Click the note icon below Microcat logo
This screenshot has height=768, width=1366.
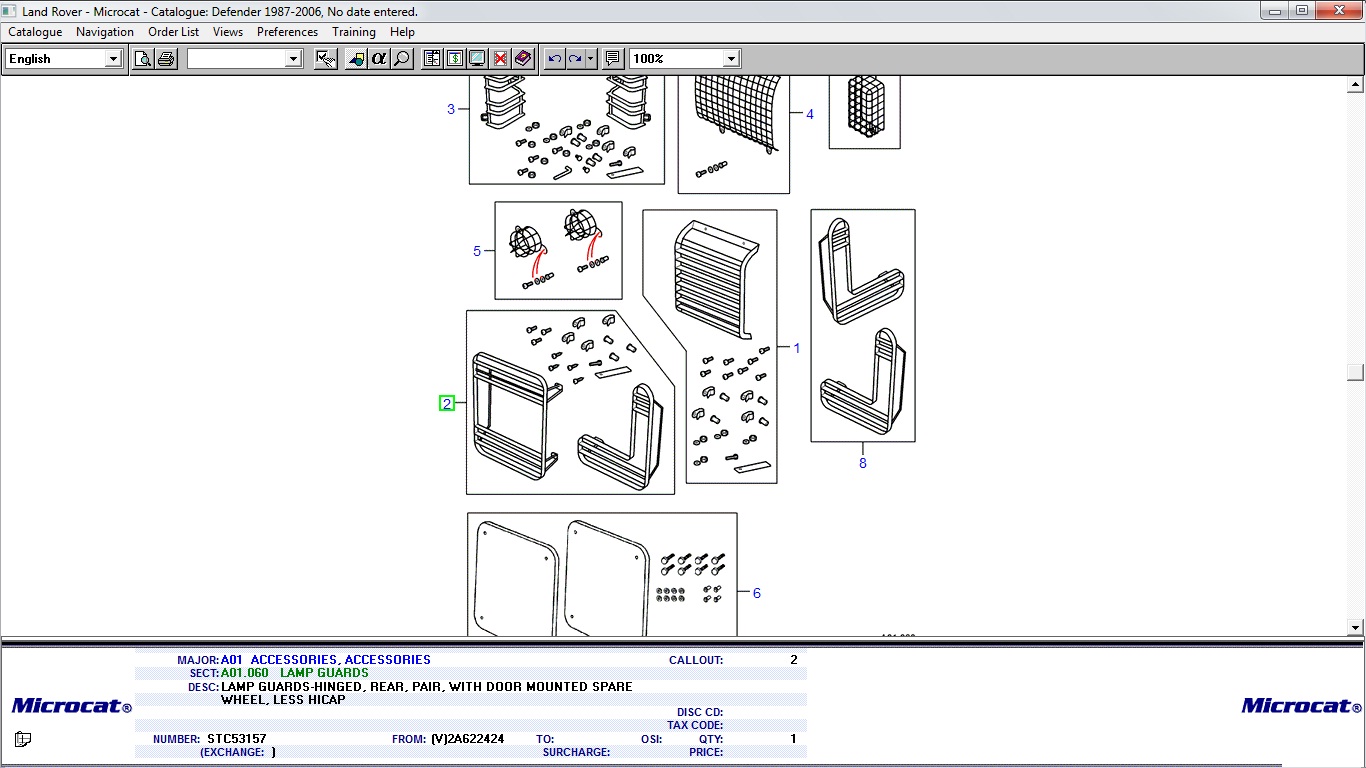coord(23,740)
